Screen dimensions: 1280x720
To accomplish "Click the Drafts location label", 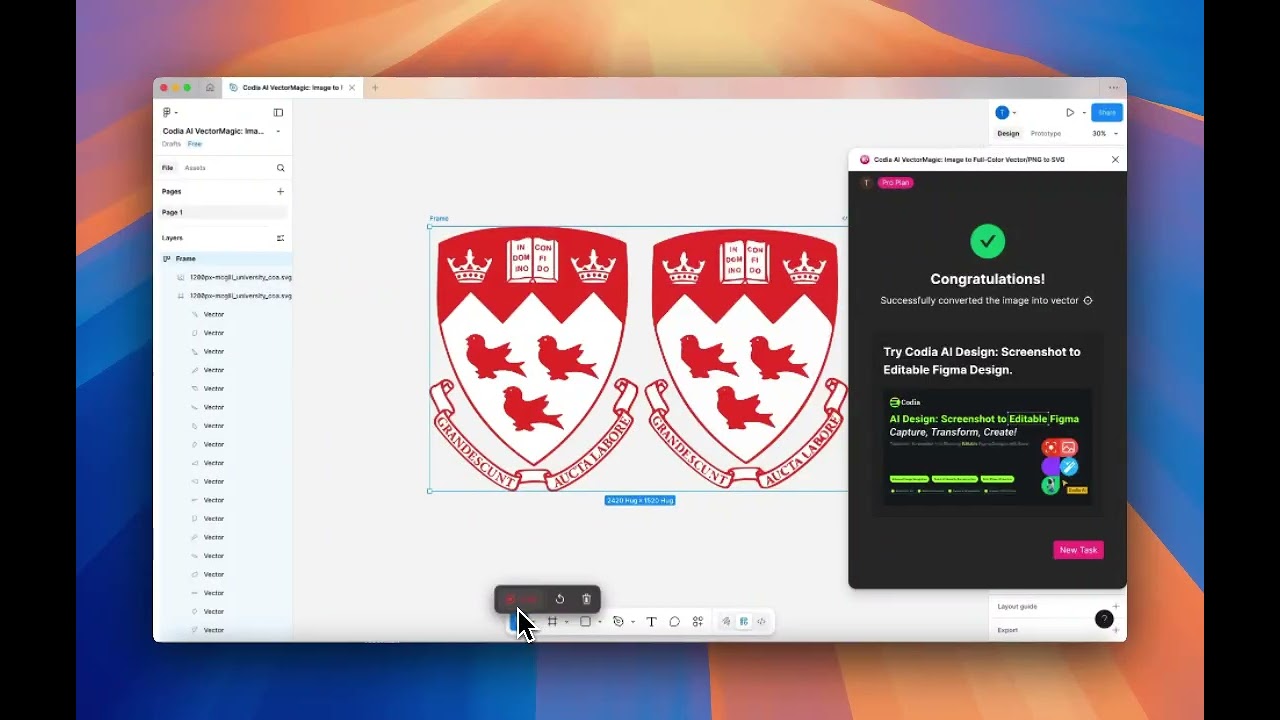I will pyautogui.click(x=172, y=144).
